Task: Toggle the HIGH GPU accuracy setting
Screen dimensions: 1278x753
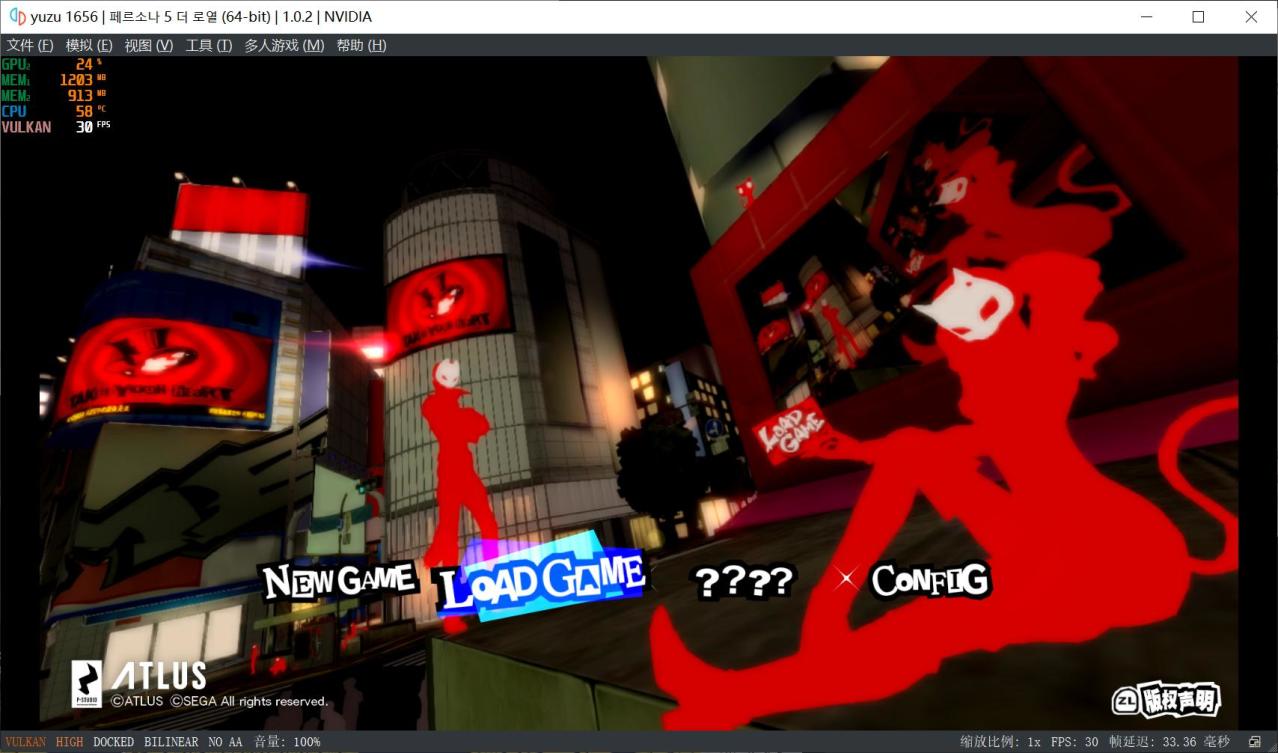Action: [x=70, y=742]
